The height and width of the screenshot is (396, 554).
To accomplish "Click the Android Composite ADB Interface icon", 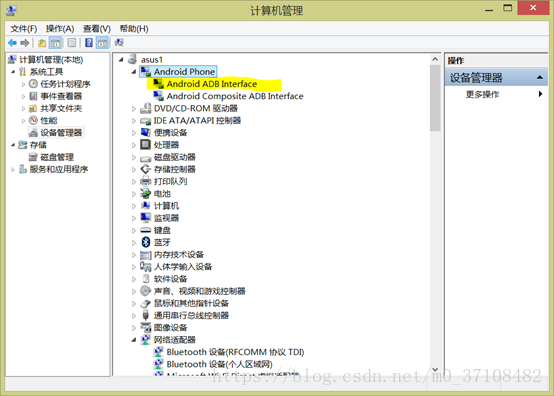I will point(159,96).
